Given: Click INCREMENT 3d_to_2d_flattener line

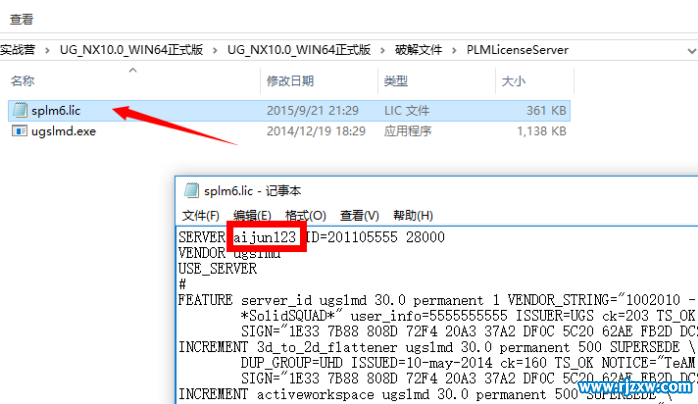Looking at the screenshot, I should pyautogui.click(x=436, y=347).
